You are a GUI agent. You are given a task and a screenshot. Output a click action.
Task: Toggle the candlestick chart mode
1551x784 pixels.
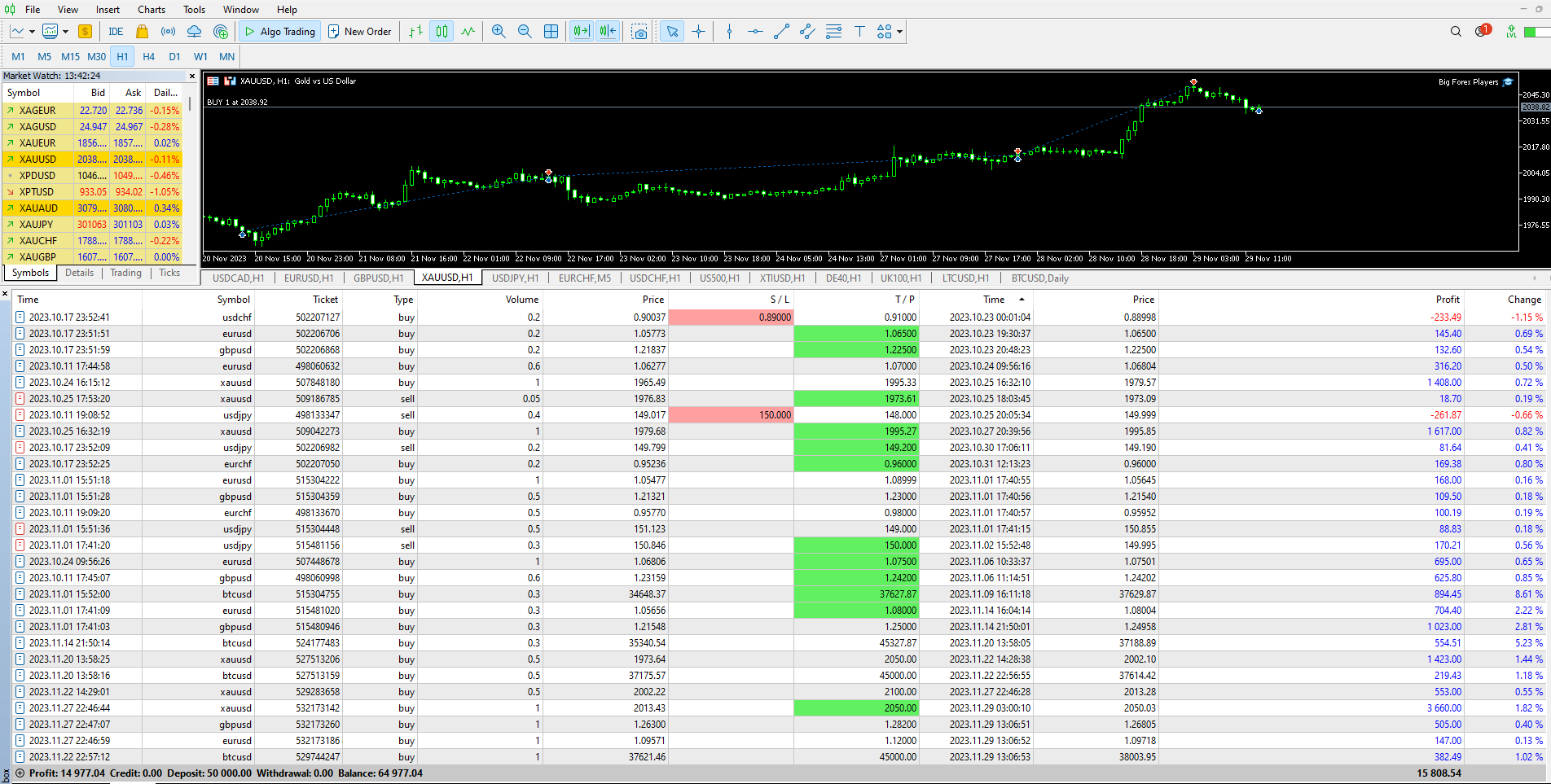point(442,32)
